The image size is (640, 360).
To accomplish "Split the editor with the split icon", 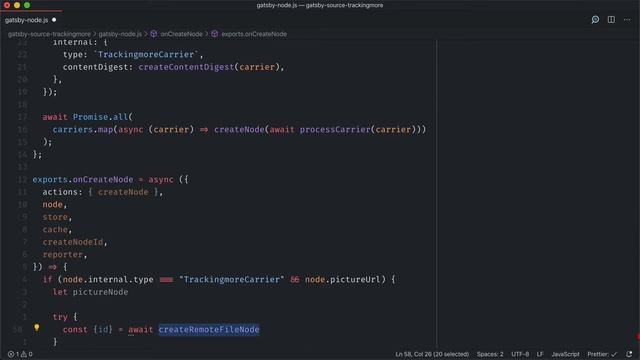I will (611, 20).
